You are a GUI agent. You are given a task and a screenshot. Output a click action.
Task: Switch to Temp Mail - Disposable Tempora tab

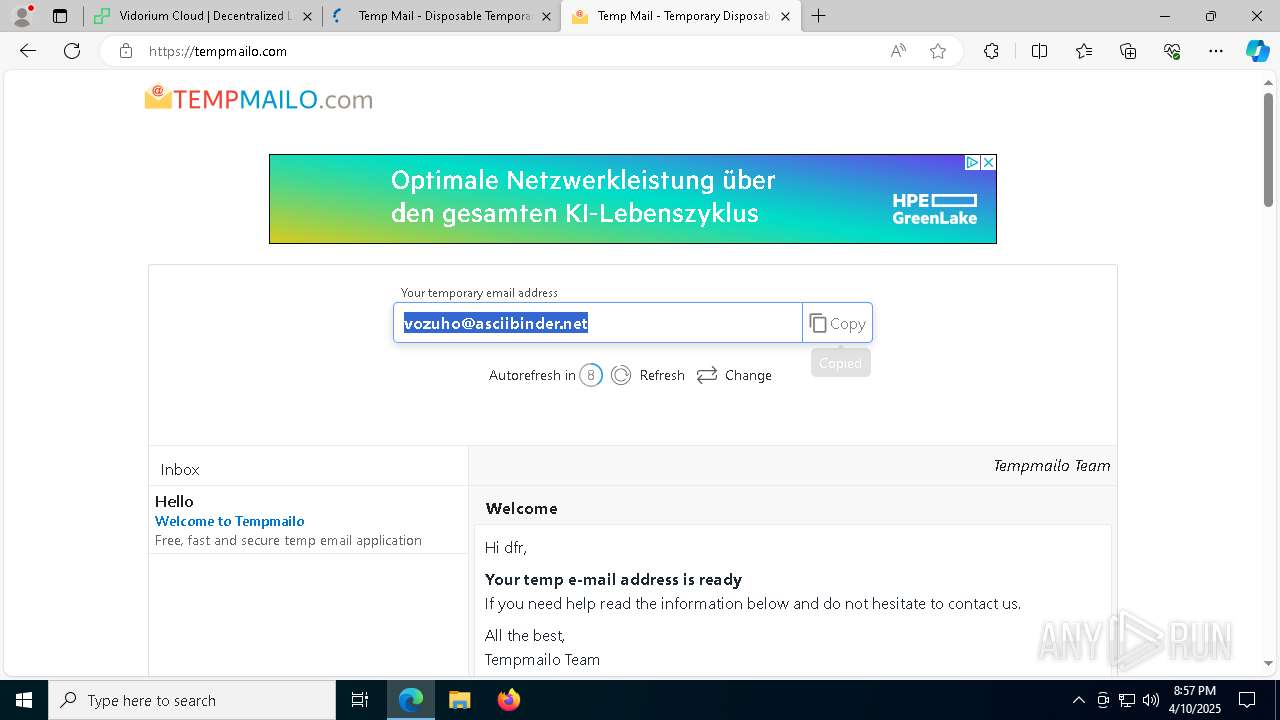coord(441,16)
